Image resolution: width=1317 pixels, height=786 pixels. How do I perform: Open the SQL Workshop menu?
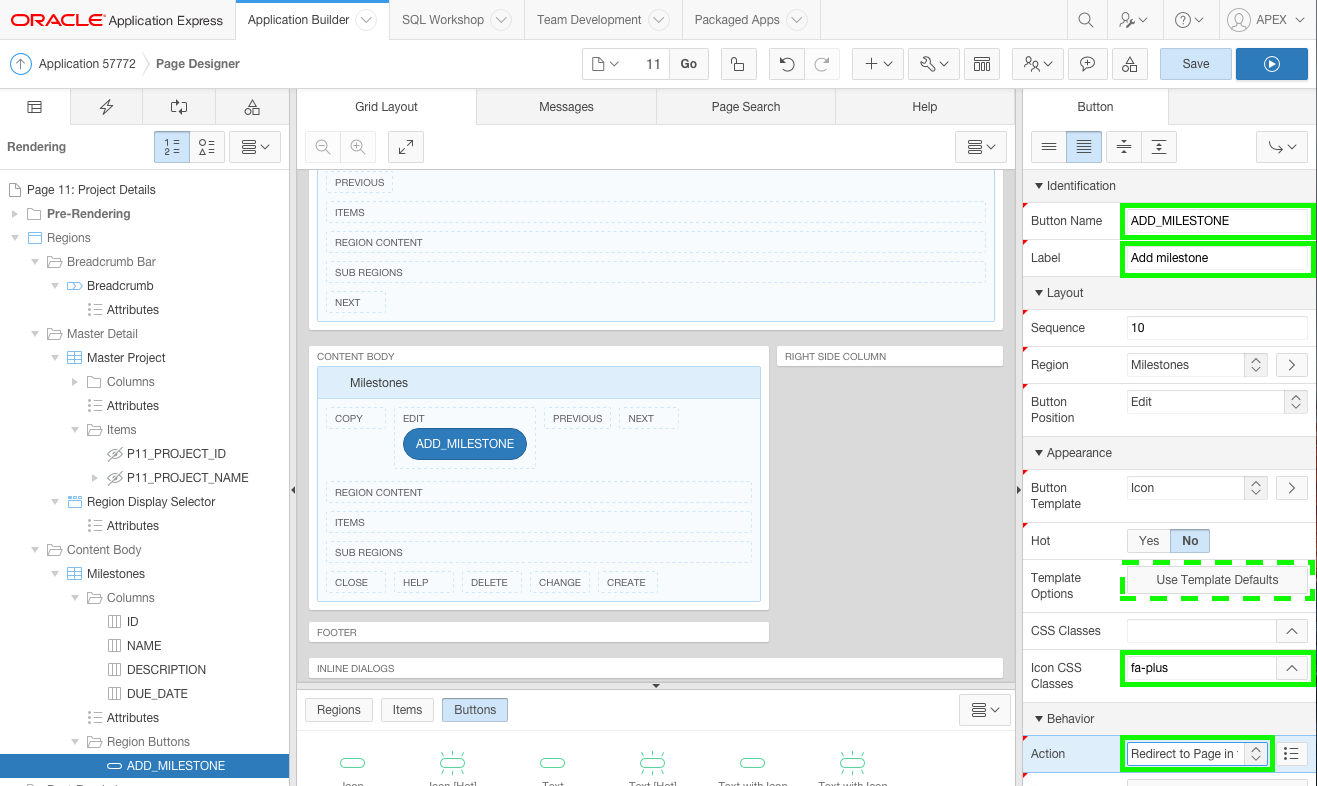pos(444,19)
